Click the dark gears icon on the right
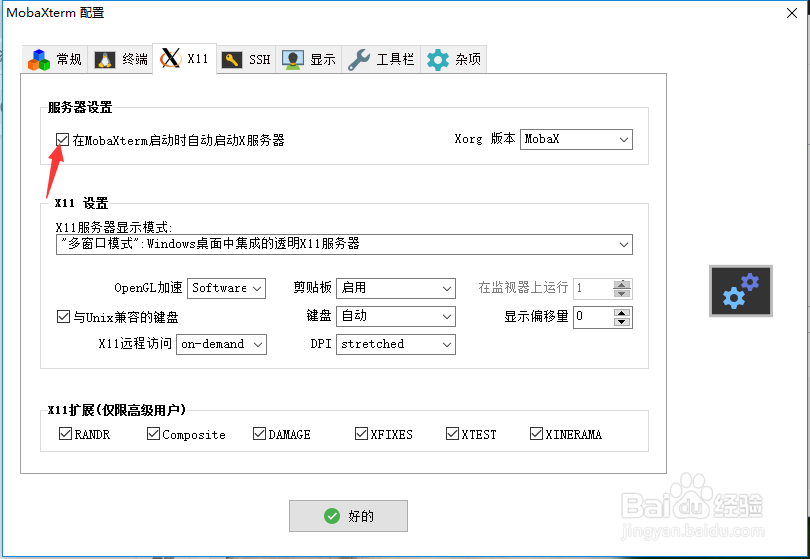 click(x=741, y=291)
